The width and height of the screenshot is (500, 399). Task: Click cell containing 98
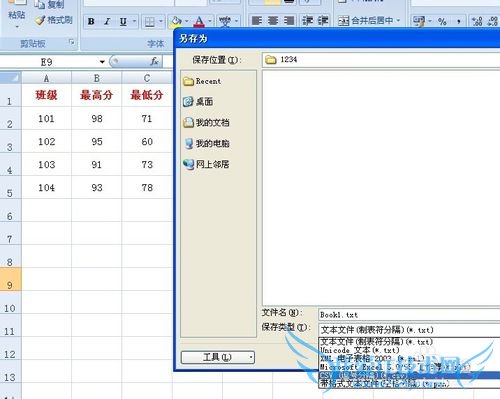97,118
